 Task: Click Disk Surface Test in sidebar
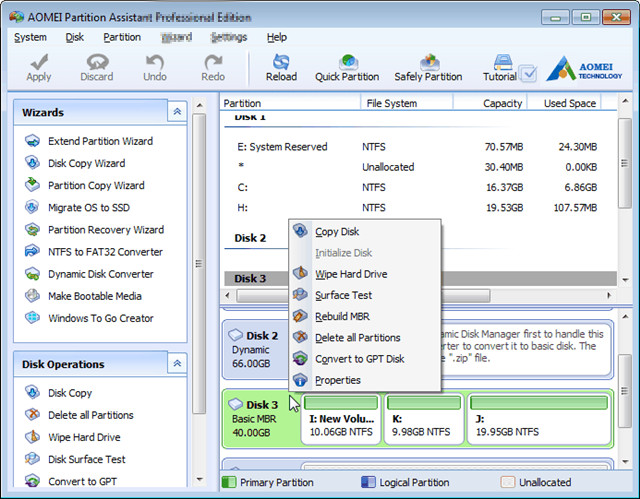[75, 459]
